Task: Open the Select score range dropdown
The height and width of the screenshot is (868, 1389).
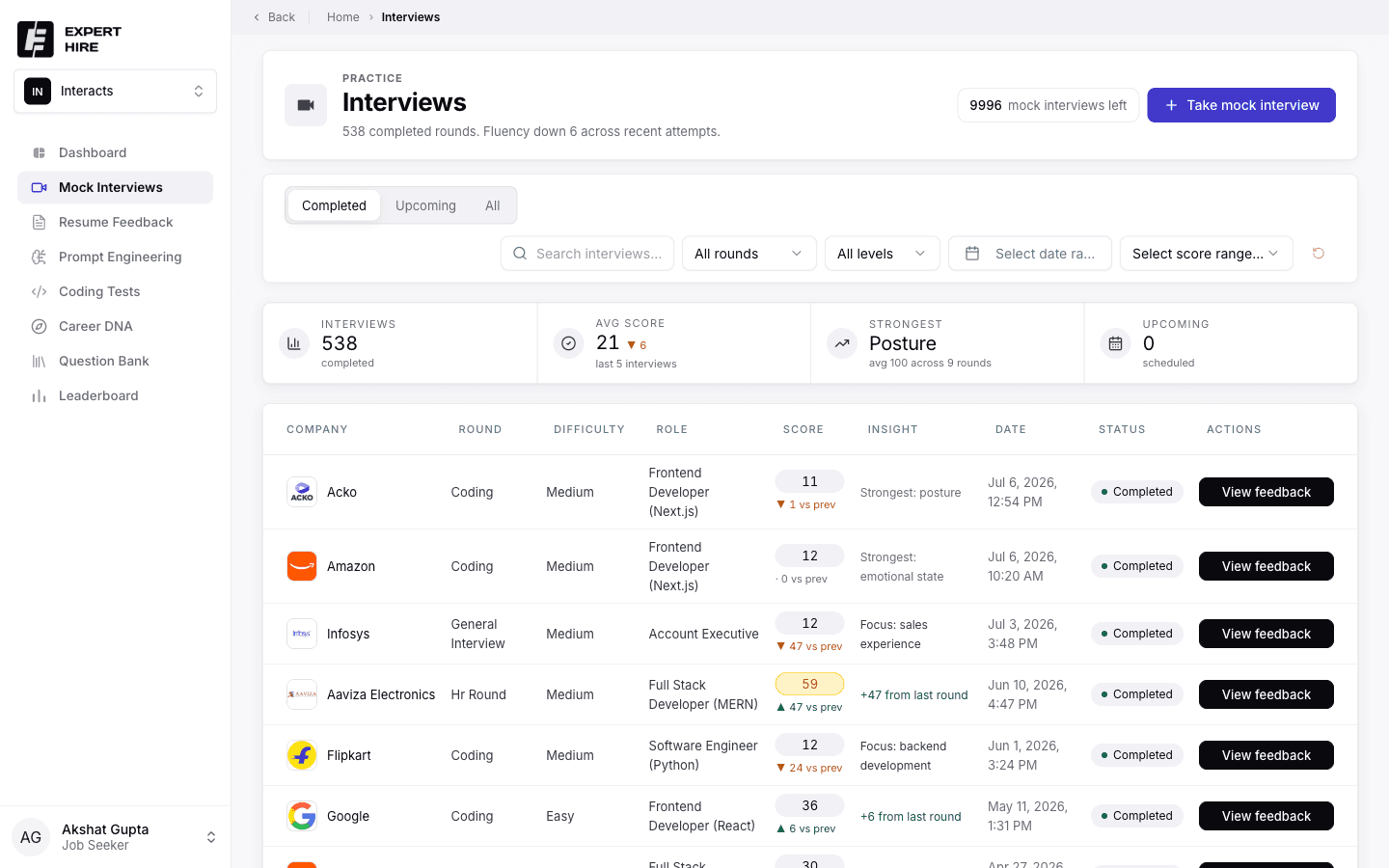Action: tap(1207, 254)
